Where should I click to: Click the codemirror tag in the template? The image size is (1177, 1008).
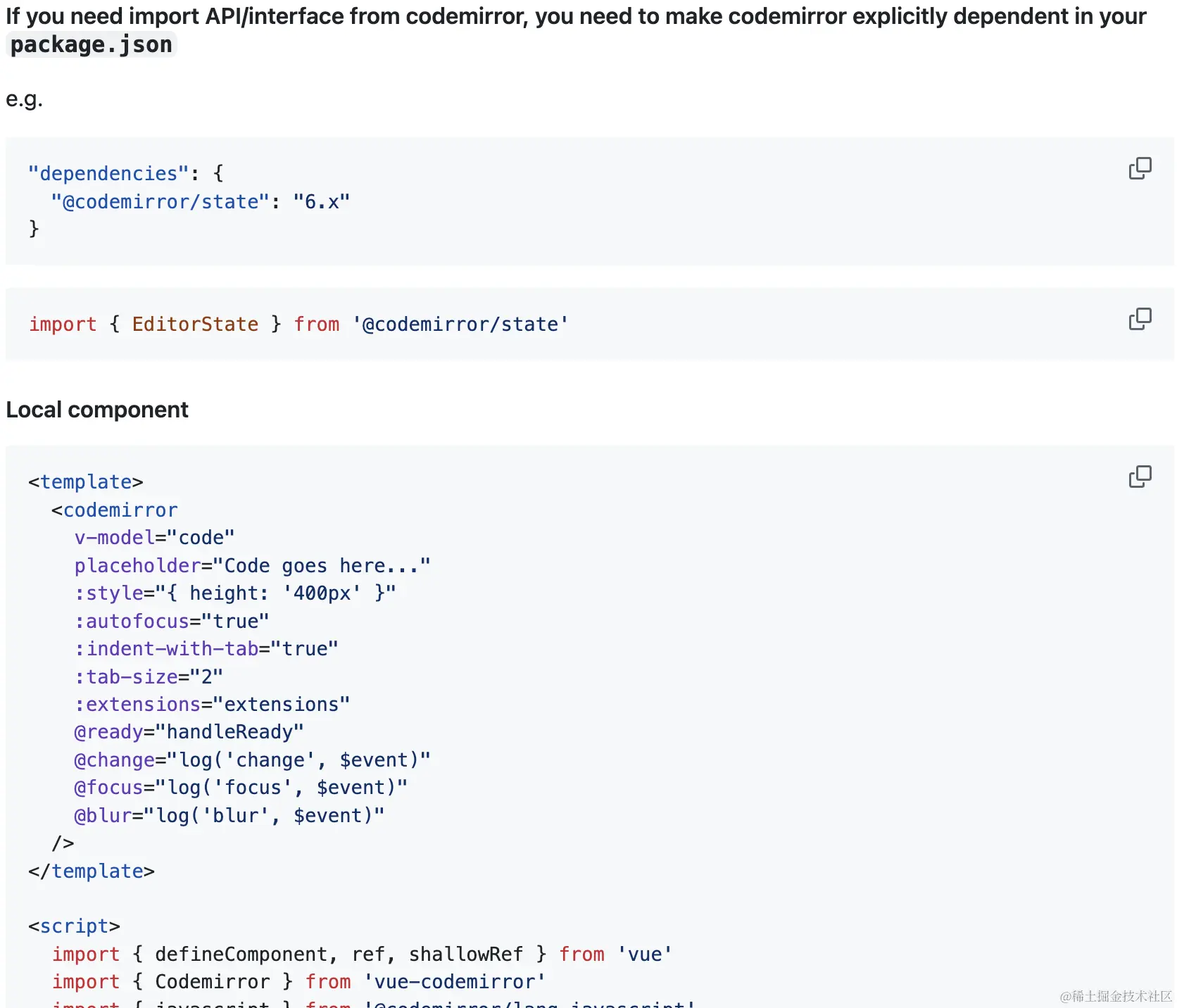point(121,510)
